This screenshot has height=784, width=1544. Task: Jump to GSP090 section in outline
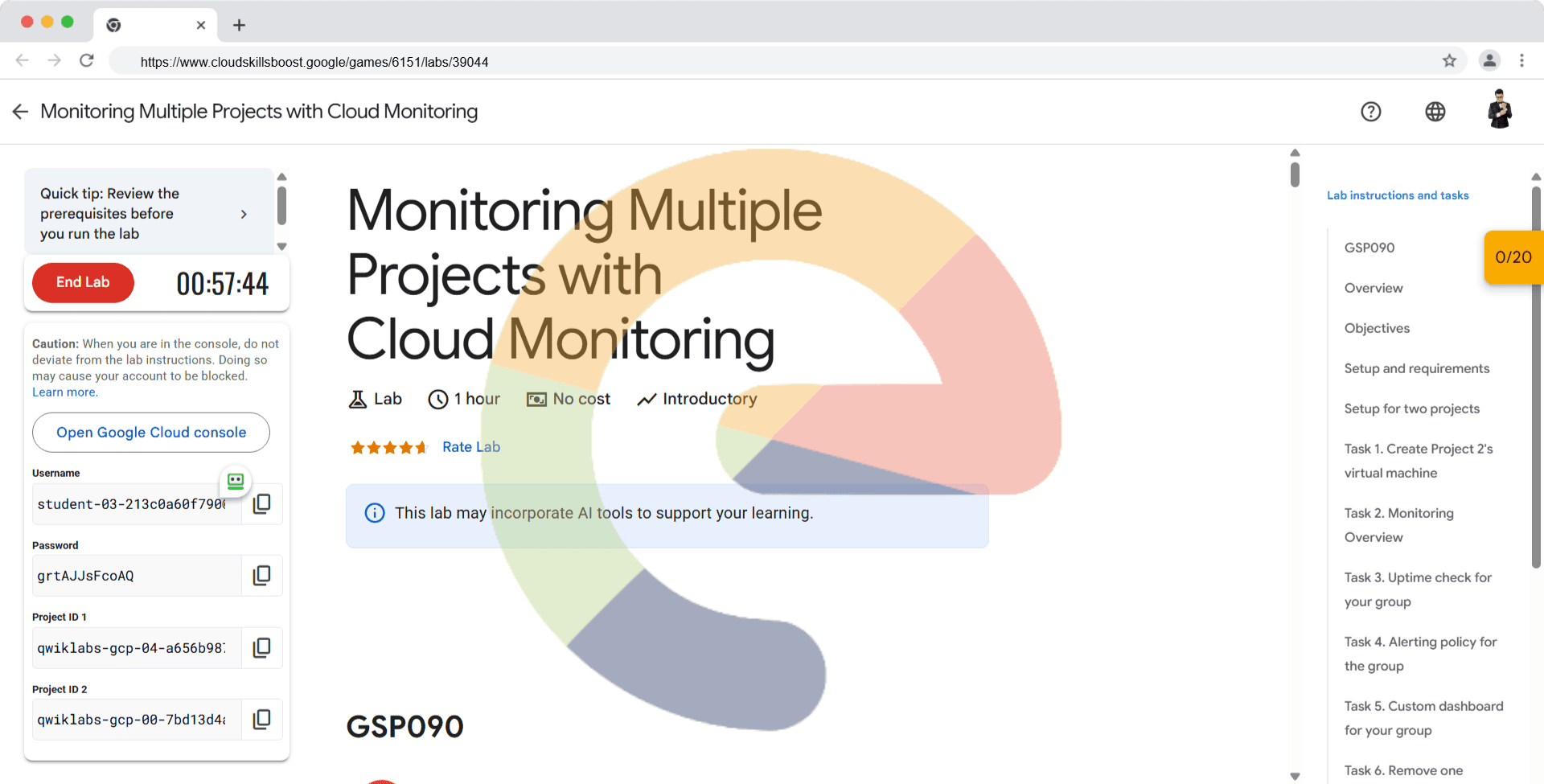coord(1369,248)
